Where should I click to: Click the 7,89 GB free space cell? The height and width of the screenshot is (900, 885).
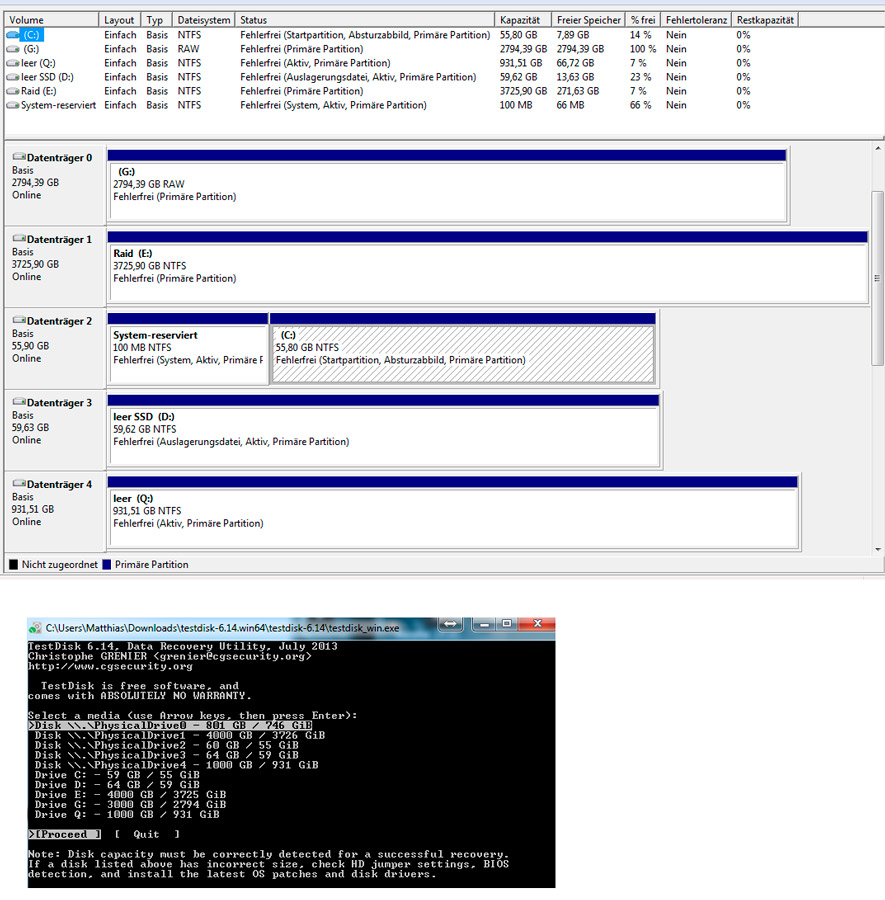click(x=573, y=35)
